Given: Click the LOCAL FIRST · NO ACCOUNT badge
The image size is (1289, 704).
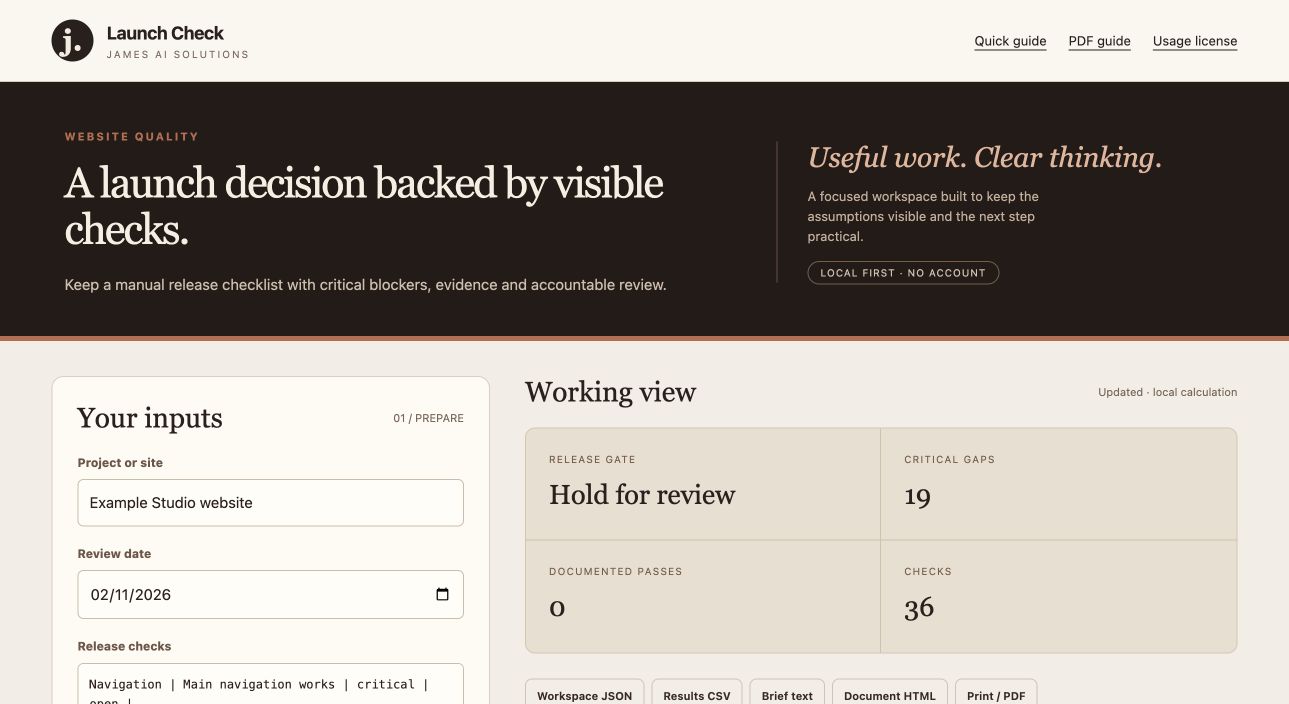Looking at the screenshot, I should 903,272.
